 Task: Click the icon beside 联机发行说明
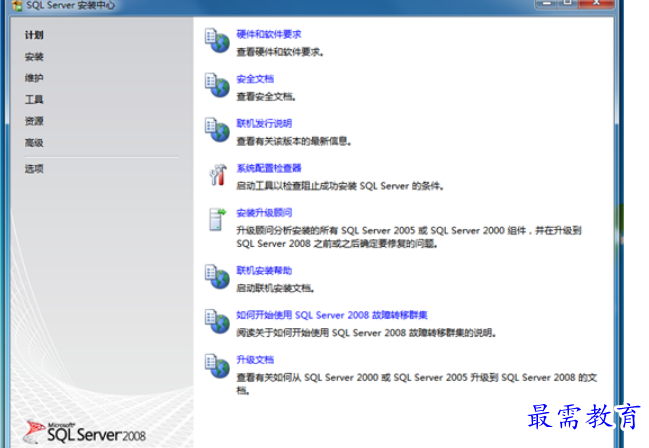click(x=217, y=130)
